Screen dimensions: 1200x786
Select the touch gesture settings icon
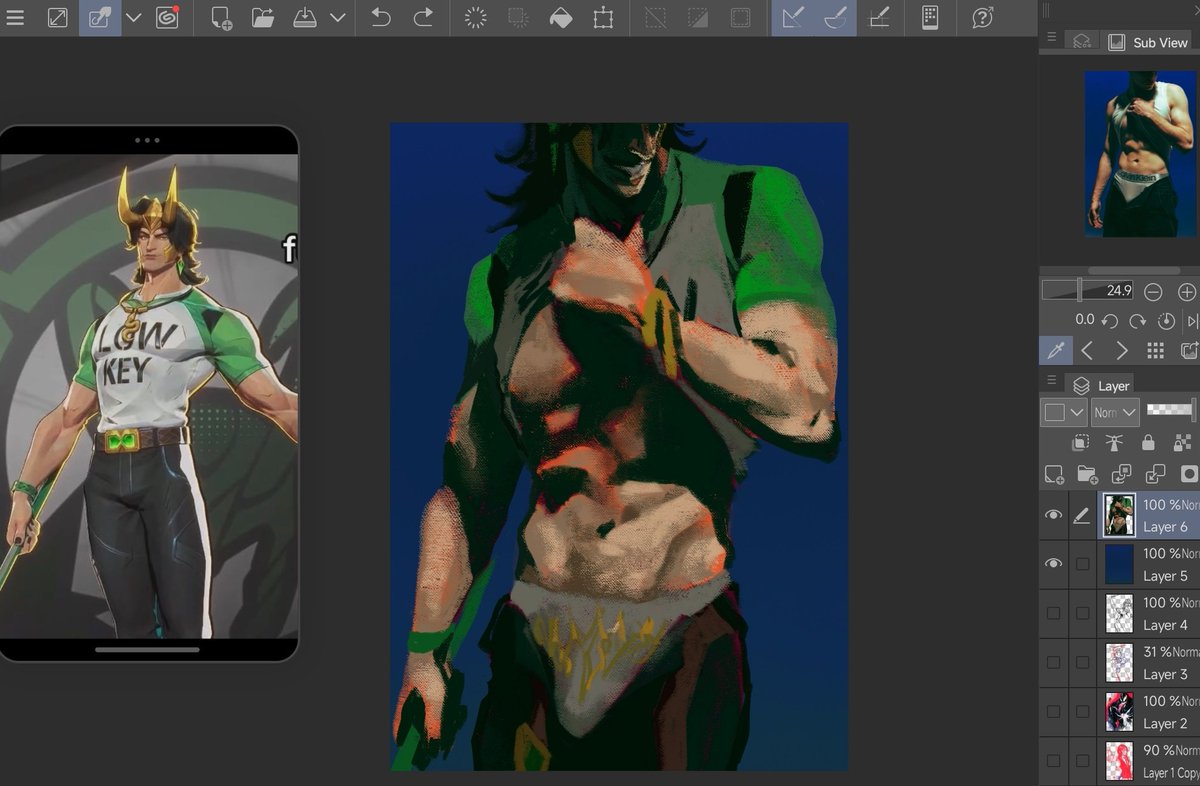pyautogui.click(x=100, y=17)
